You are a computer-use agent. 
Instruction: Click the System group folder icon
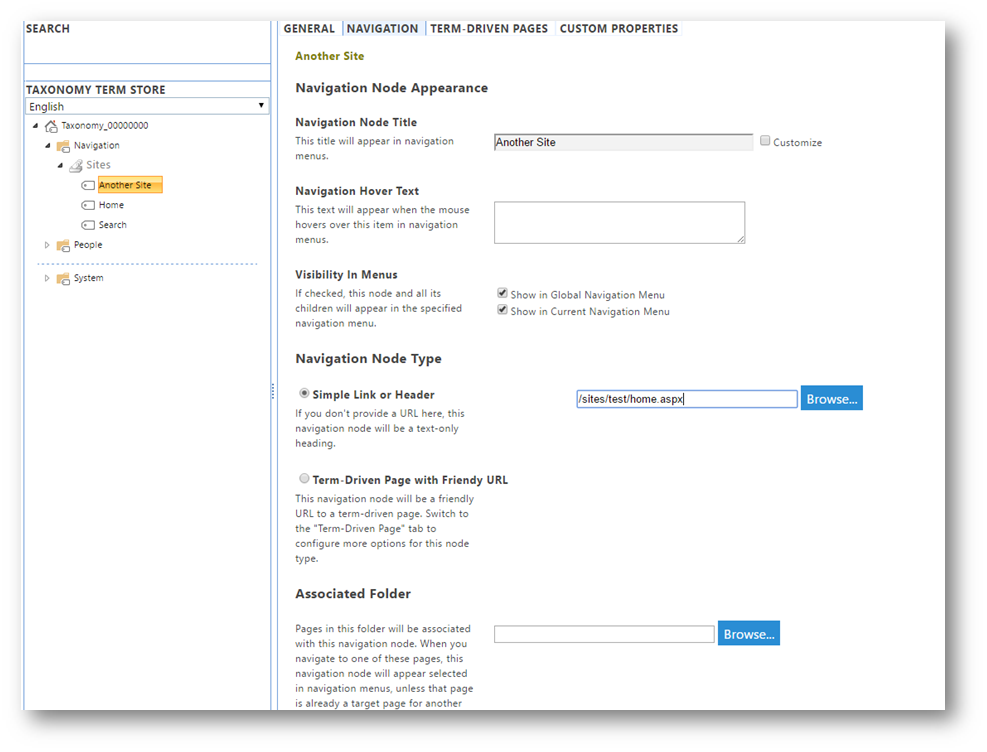pyautogui.click(x=63, y=278)
